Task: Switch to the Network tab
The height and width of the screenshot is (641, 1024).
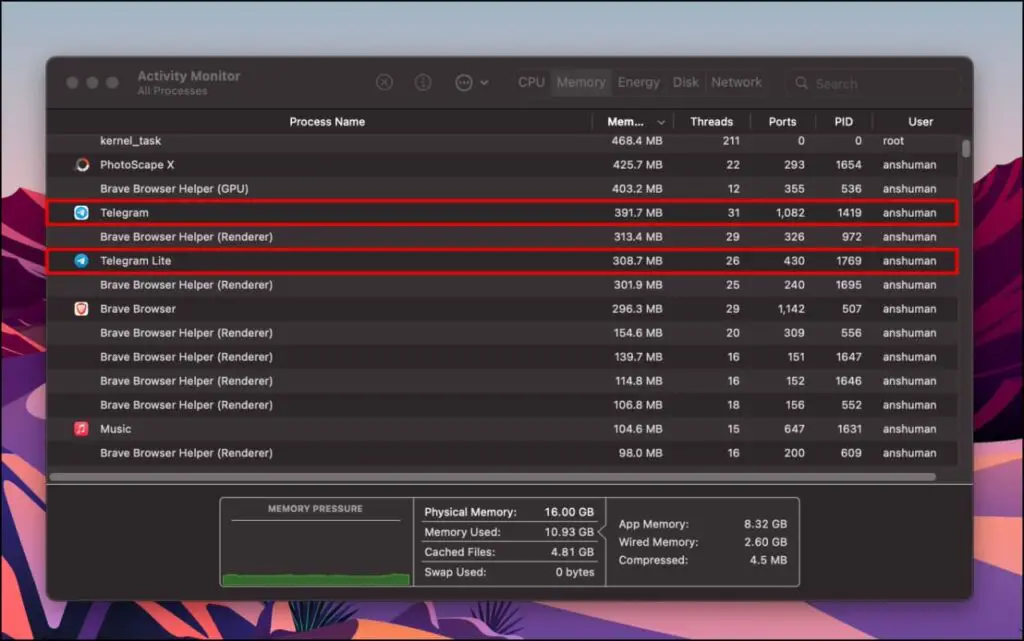Action: [736, 83]
